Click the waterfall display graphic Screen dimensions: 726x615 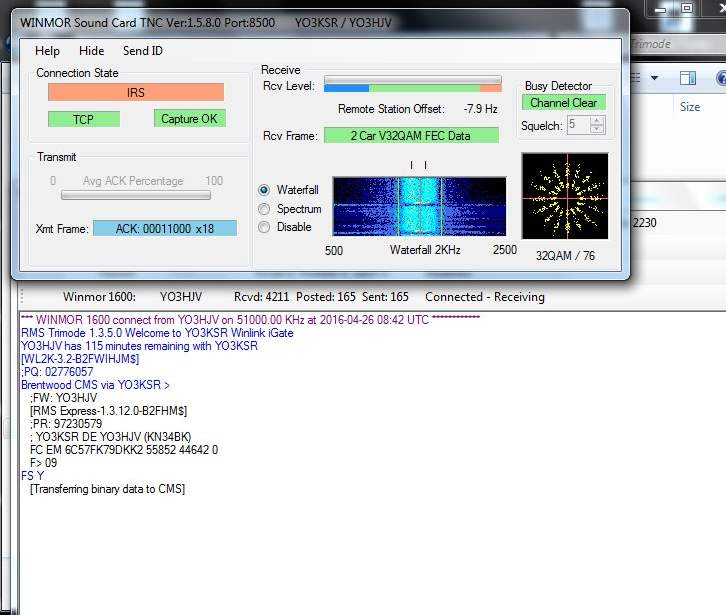coord(419,207)
